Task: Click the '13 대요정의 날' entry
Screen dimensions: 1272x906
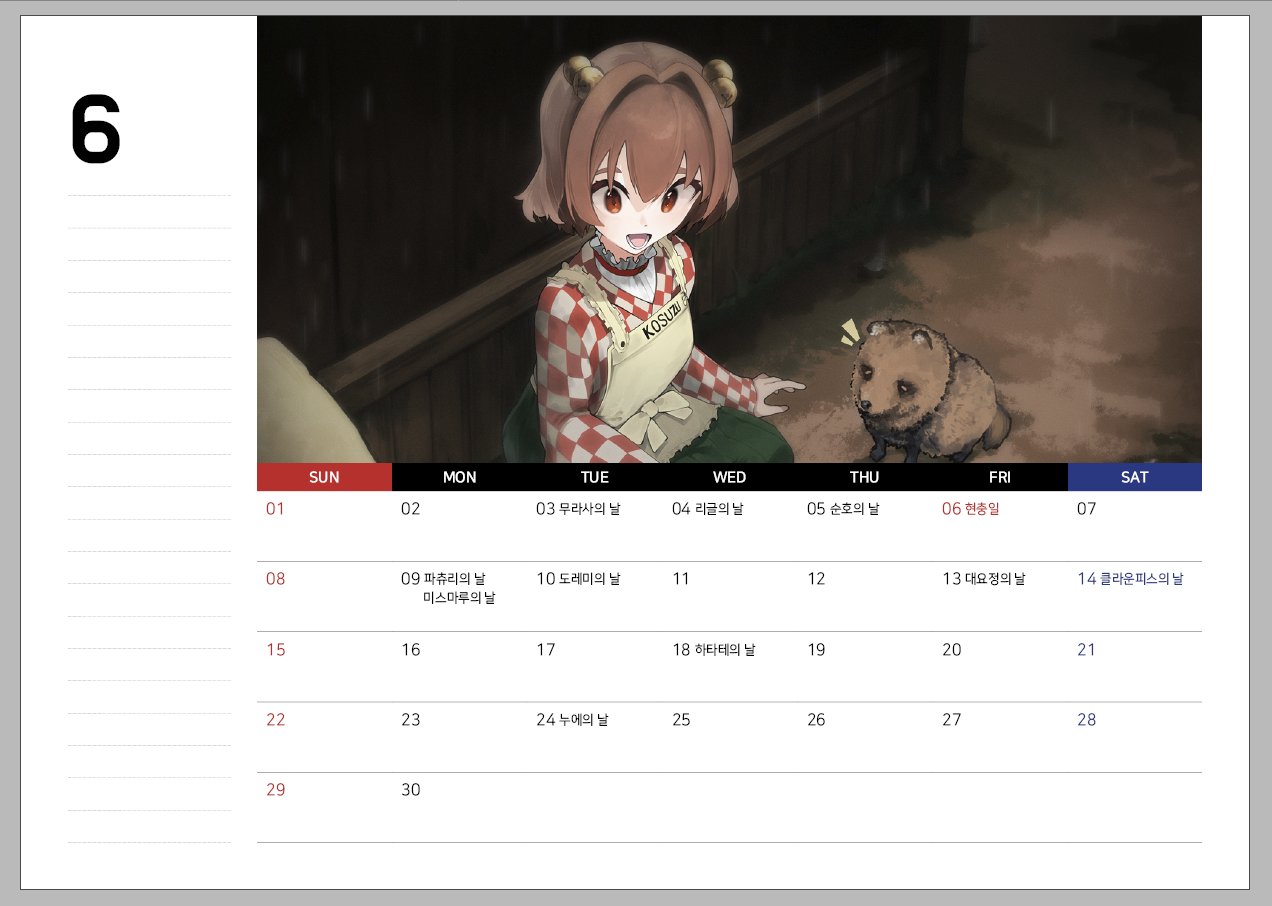Action: pyautogui.click(x=984, y=579)
